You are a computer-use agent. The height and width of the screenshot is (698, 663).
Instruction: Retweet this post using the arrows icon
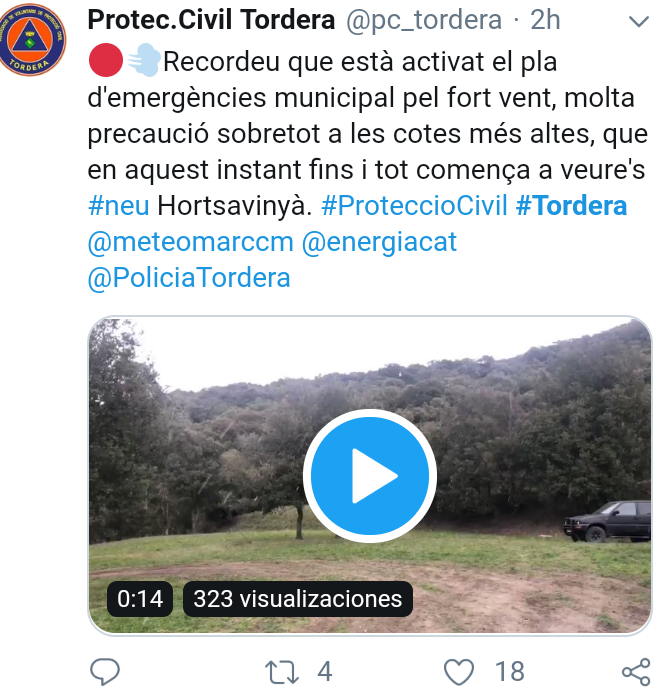pos(281,672)
